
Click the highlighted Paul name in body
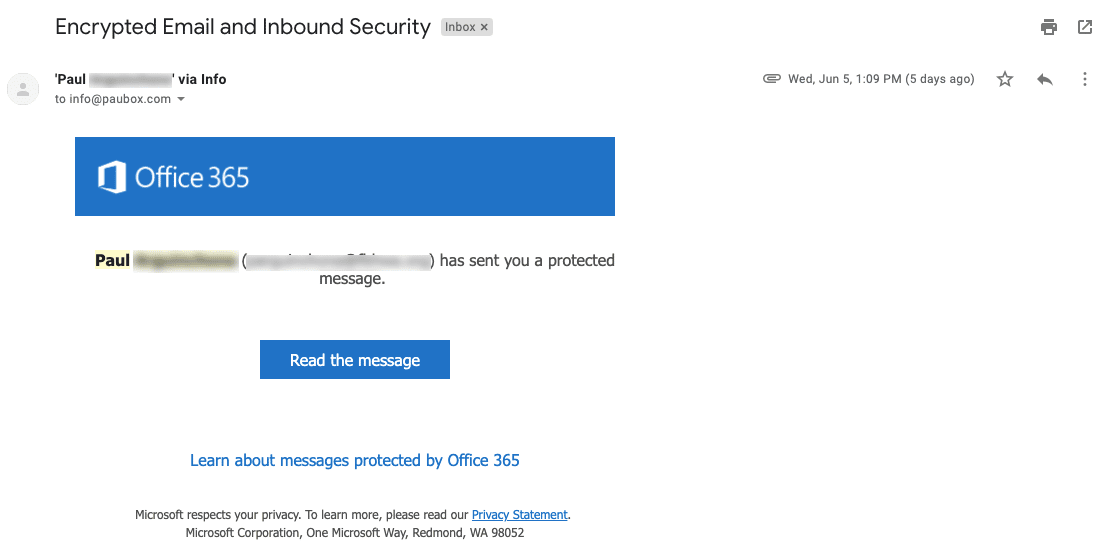click(x=113, y=261)
